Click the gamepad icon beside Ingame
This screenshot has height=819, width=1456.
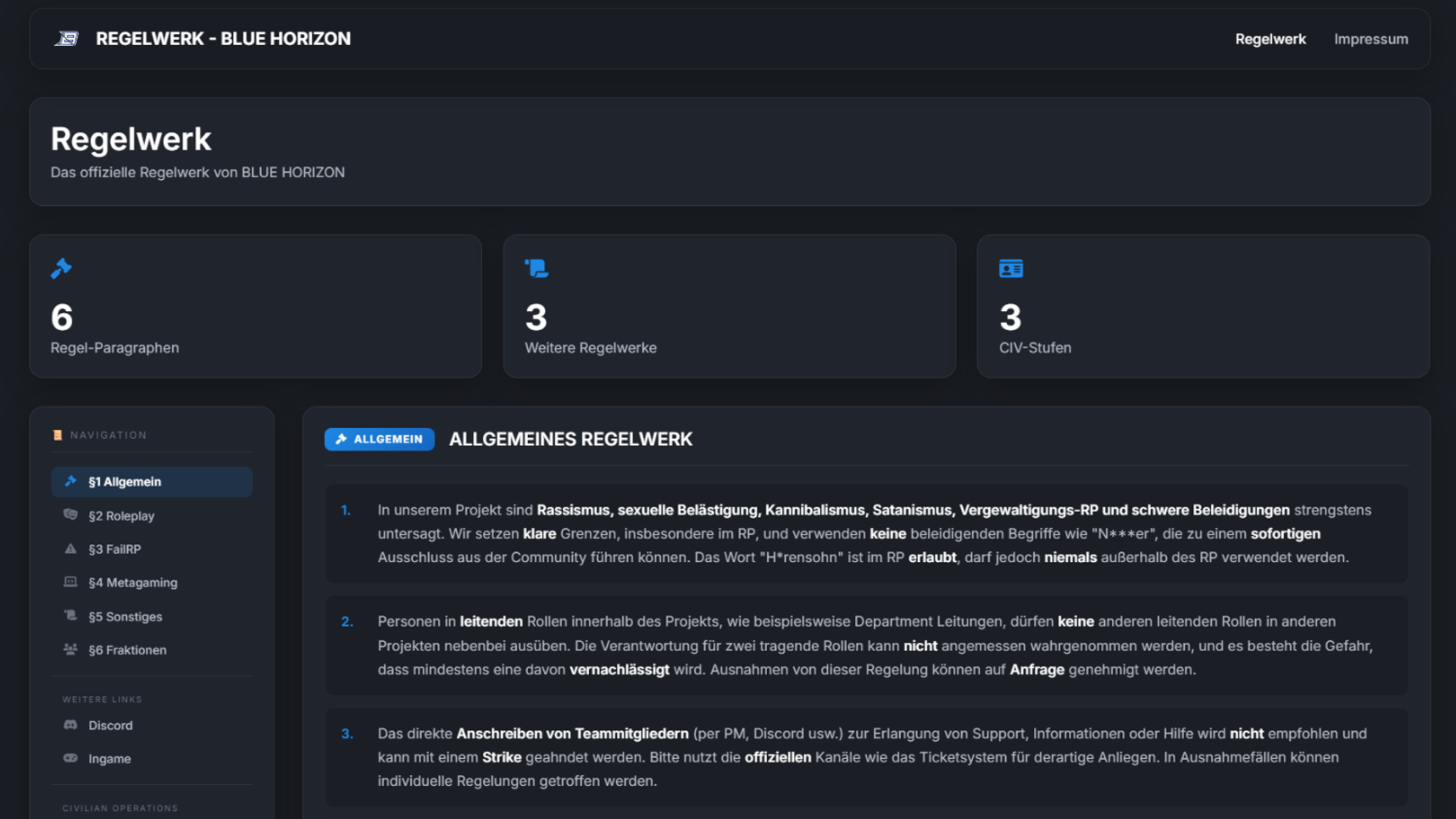70,758
